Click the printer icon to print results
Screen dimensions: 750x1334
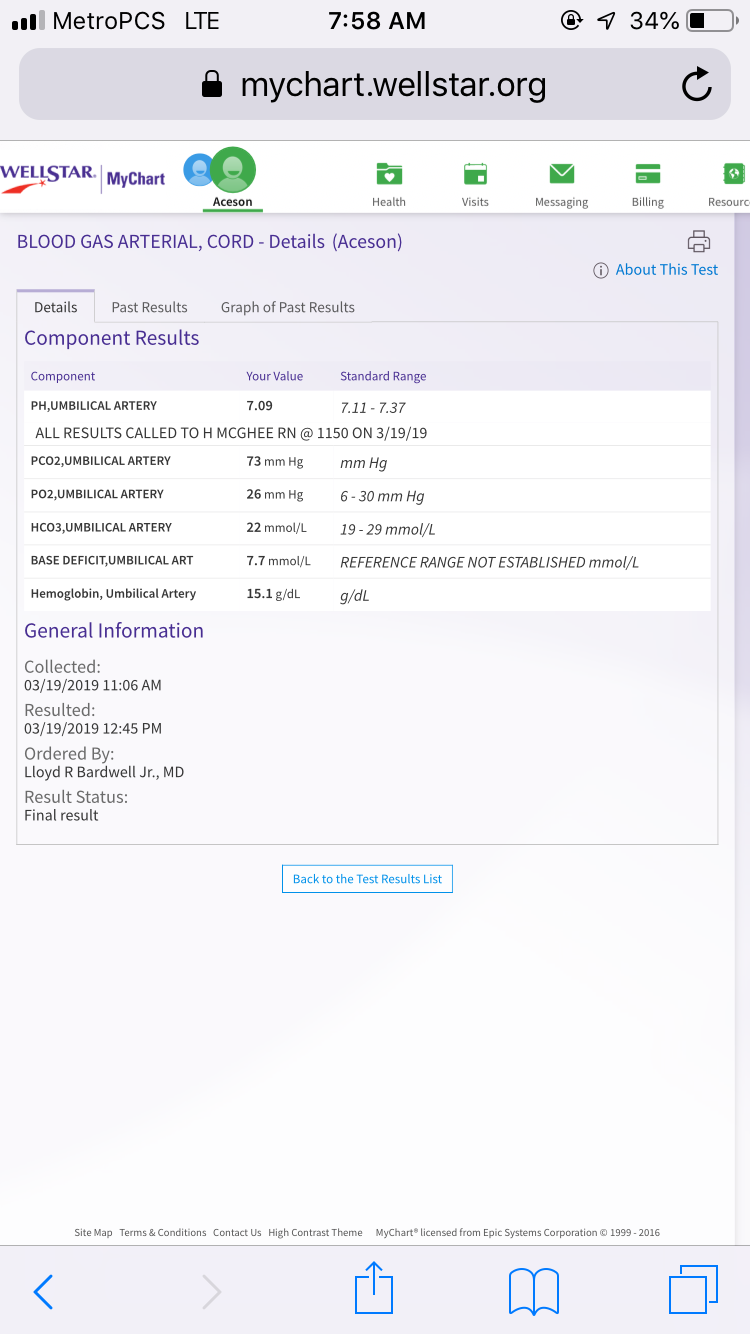click(x=698, y=241)
